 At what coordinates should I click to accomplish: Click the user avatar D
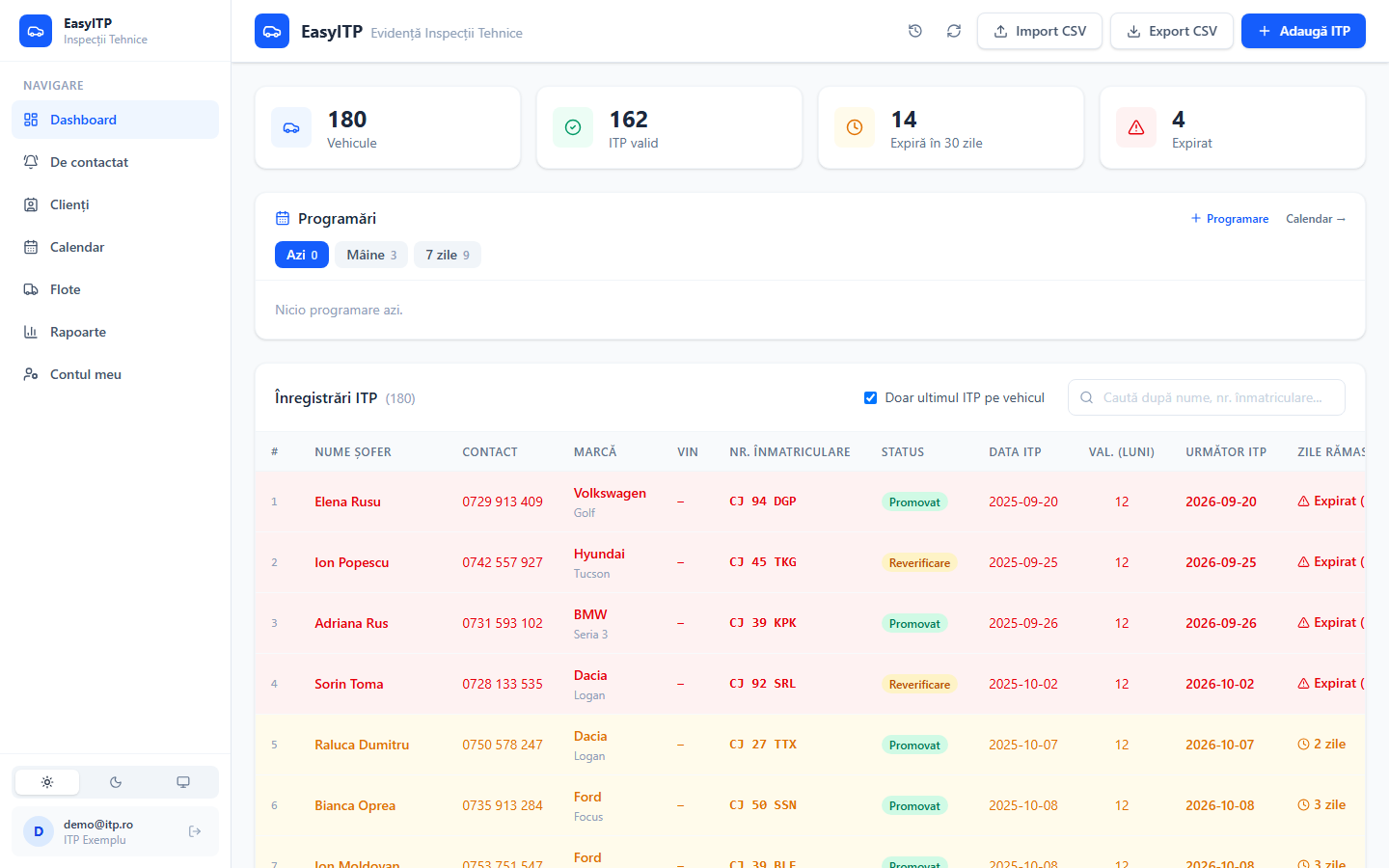pyautogui.click(x=39, y=831)
